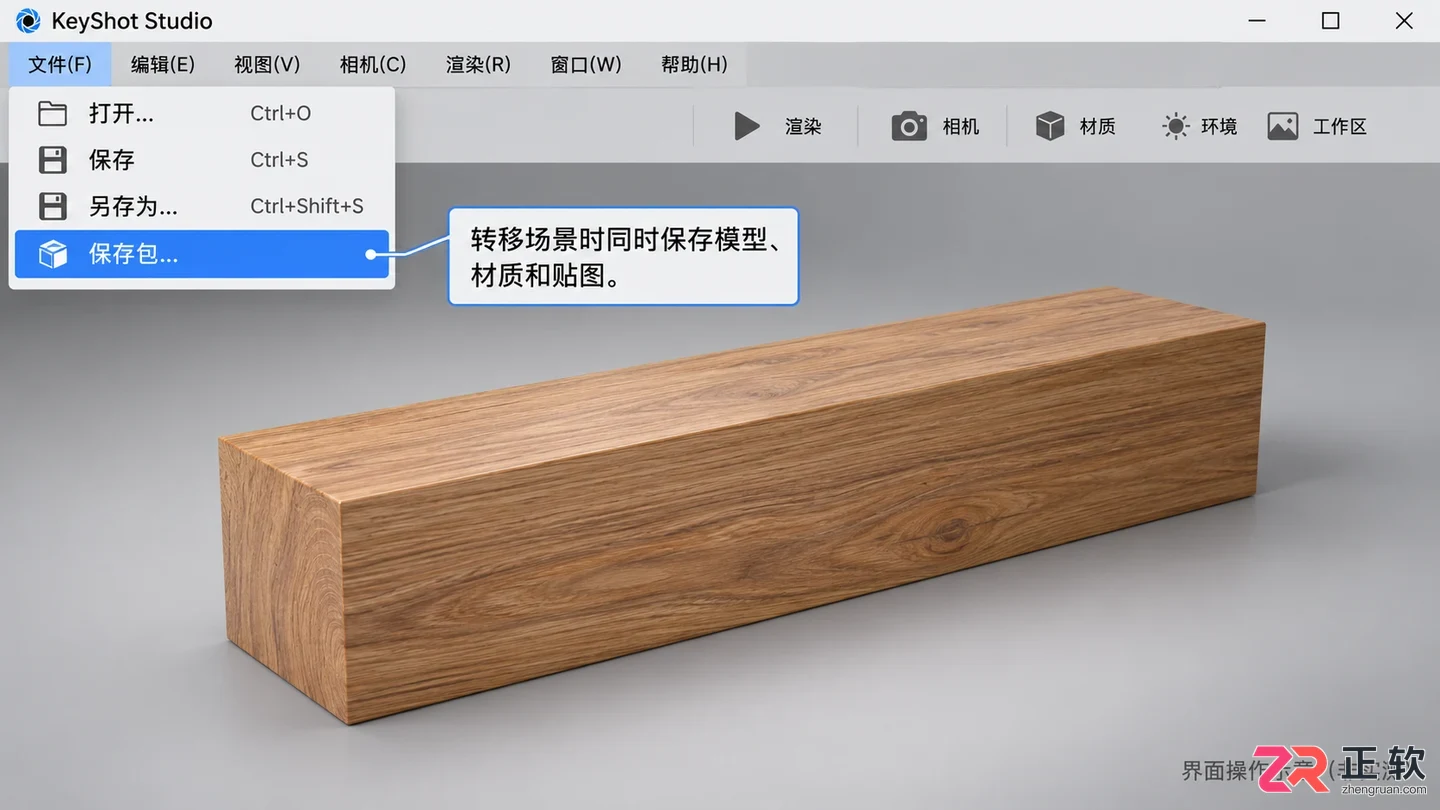Click the 工作区 toolbar label

pos(1340,126)
